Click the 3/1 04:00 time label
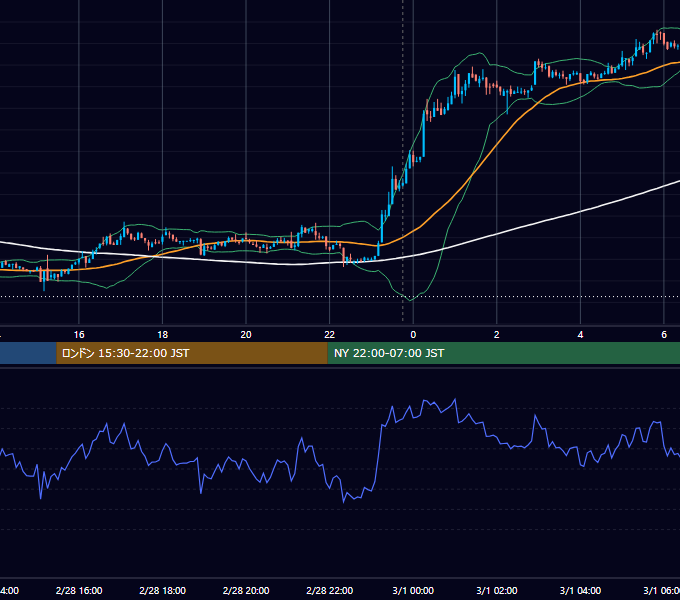680x600 pixels. [580, 590]
